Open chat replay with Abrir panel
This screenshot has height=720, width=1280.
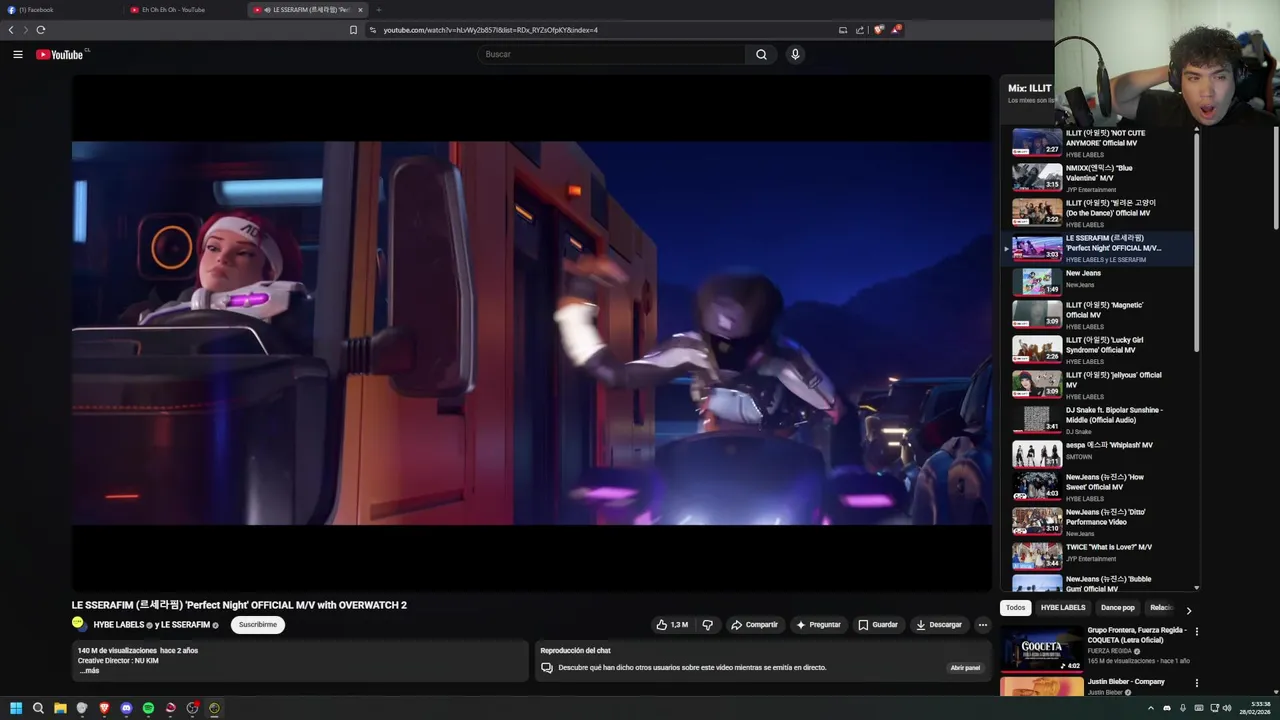point(965,667)
